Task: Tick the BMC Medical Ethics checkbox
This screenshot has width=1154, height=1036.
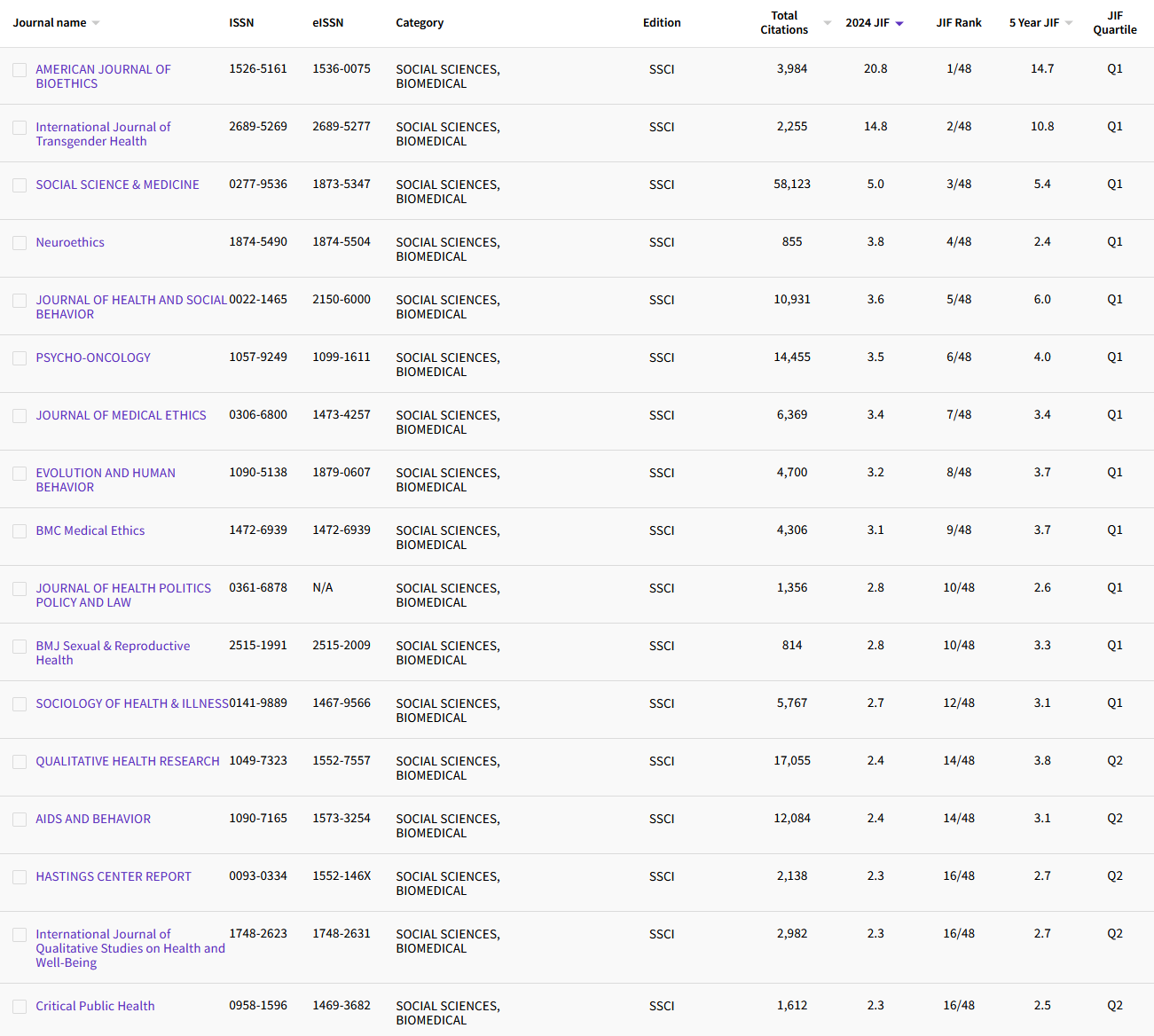Action: pyautogui.click(x=20, y=531)
